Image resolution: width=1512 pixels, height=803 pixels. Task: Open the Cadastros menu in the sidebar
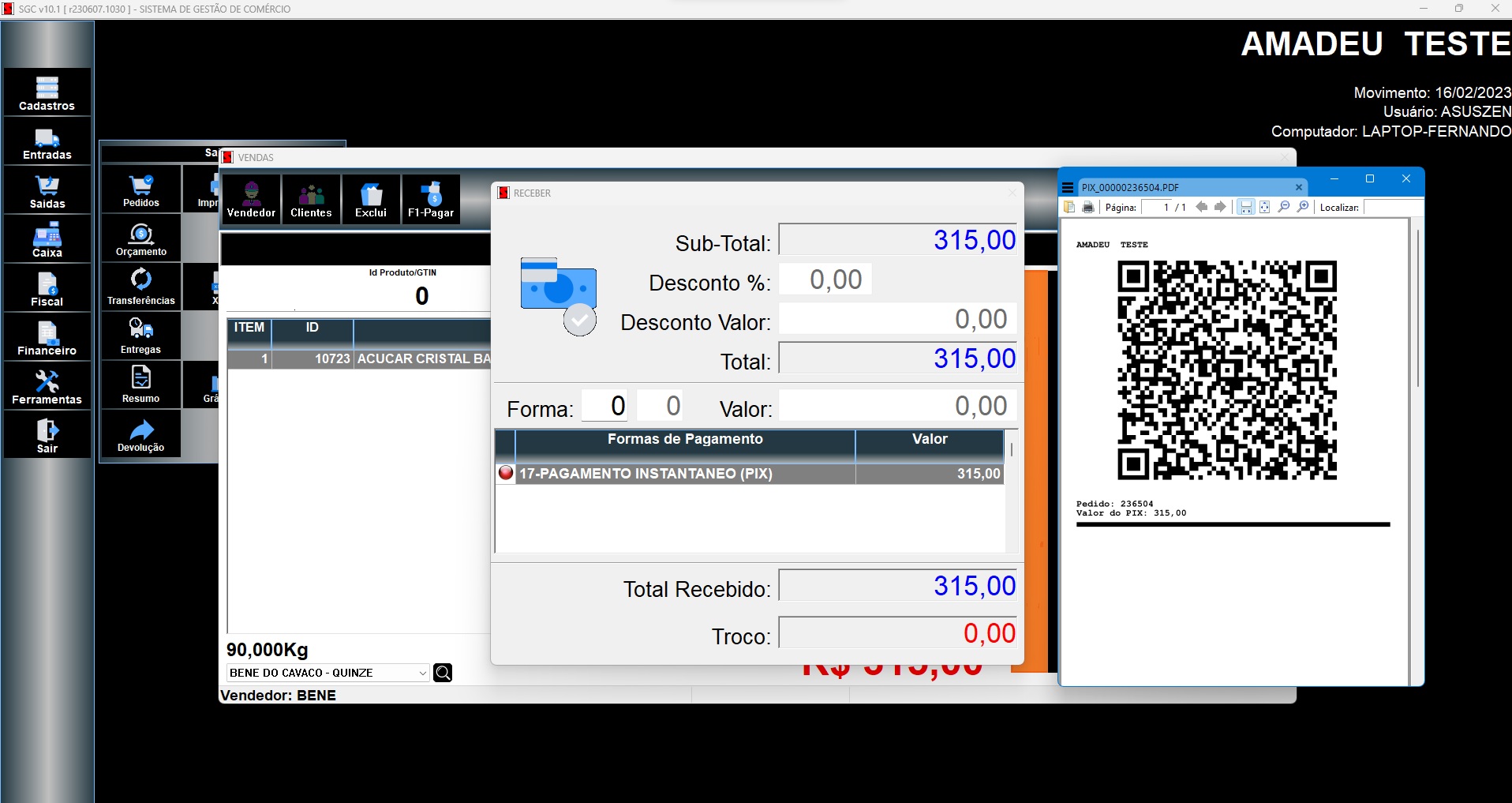point(47,92)
